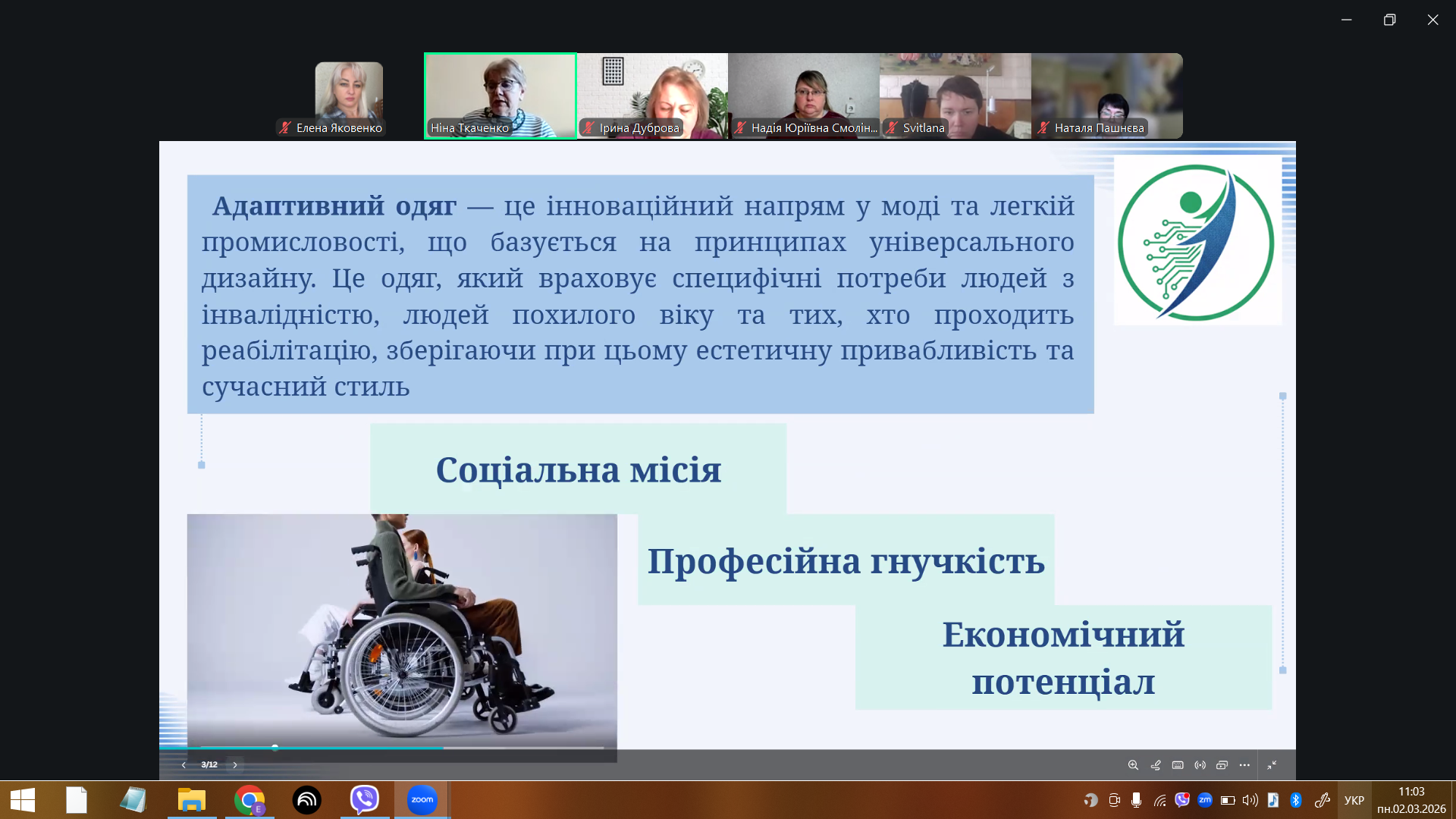Image resolution: width=1456 pixels, height=819 pixels.
Task: Click Елена Яковенко participant tile
Action: click(348, 95)
